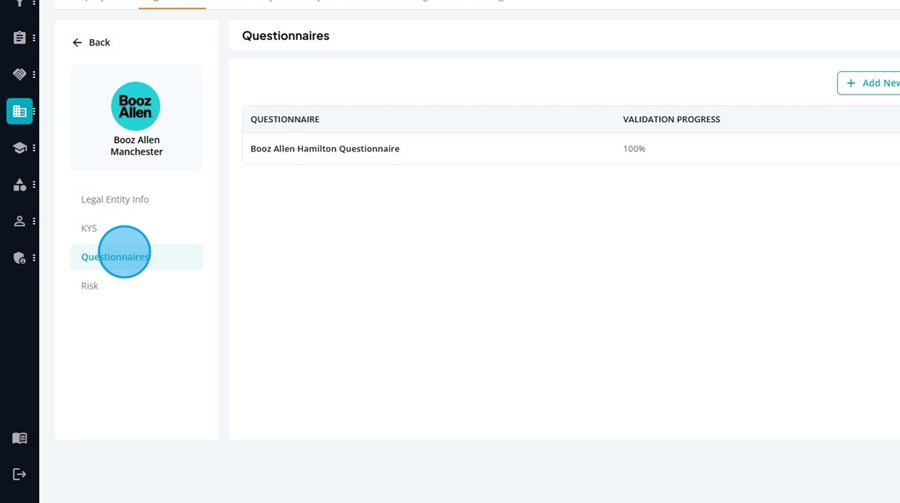Image resolution: width=900 pixels, height=503 pixels.
Task: Click the QUESTIONNAIRE column header
Action: (x=285, y=119)
